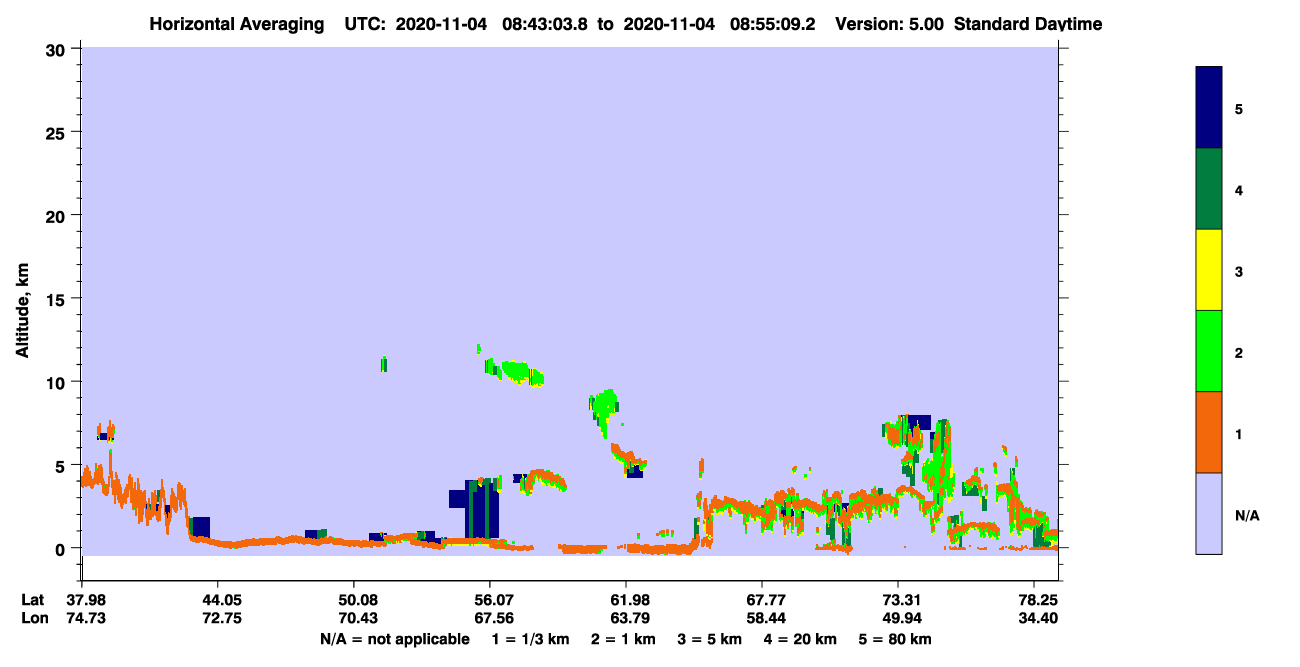Click the '5 = 80 km' legend text
The width and height of the screenshot is (1300, 667).
tap(894, 639)
